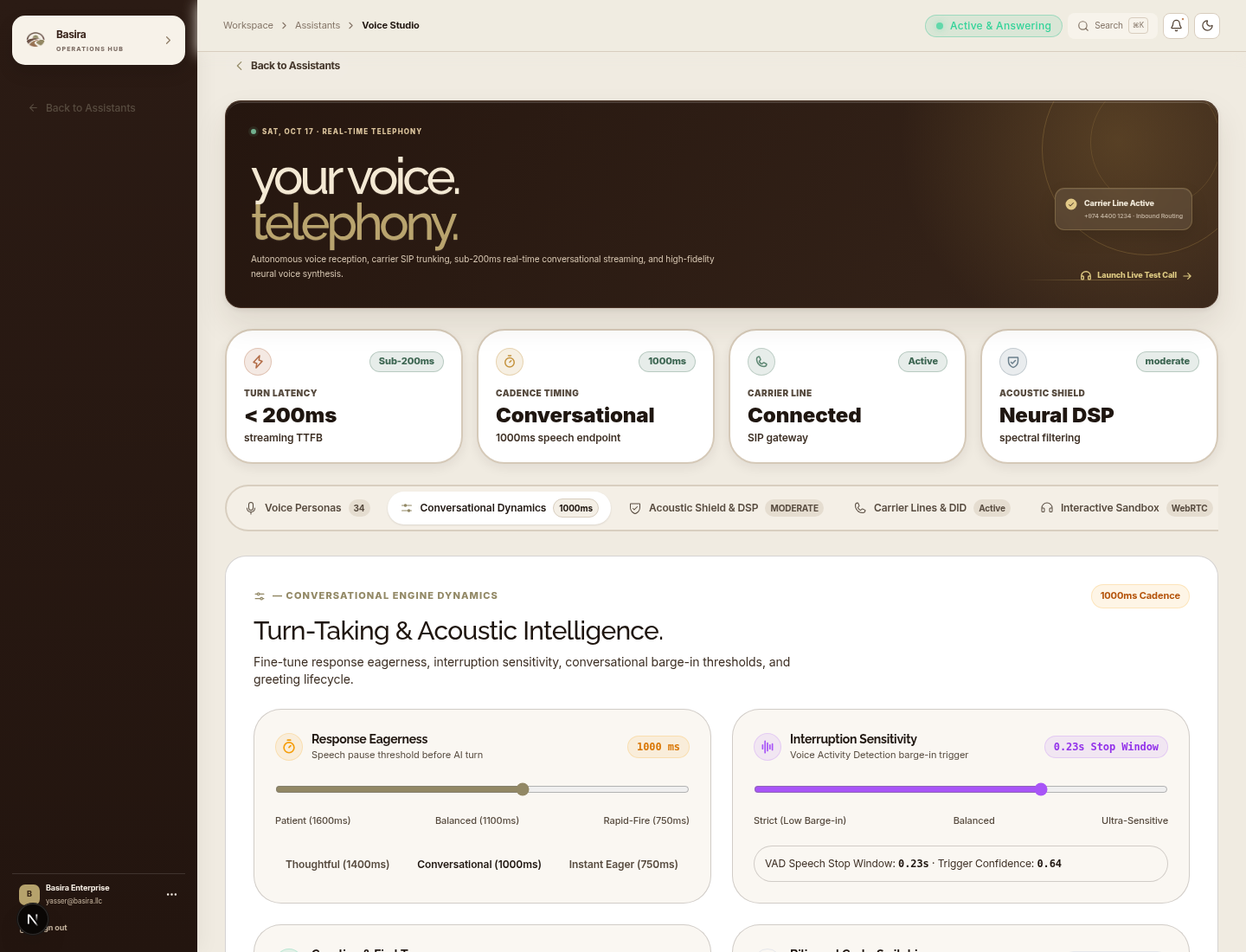1246x952 pixels.
Task: Launch Live Test Call
Action: [1136, 275]
